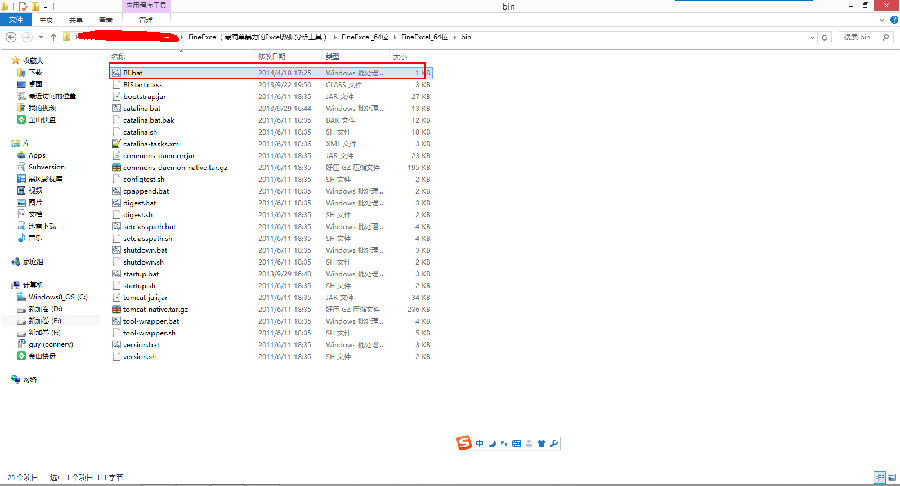
Task: Sort files by the Size column header
Action: point(402,57)
